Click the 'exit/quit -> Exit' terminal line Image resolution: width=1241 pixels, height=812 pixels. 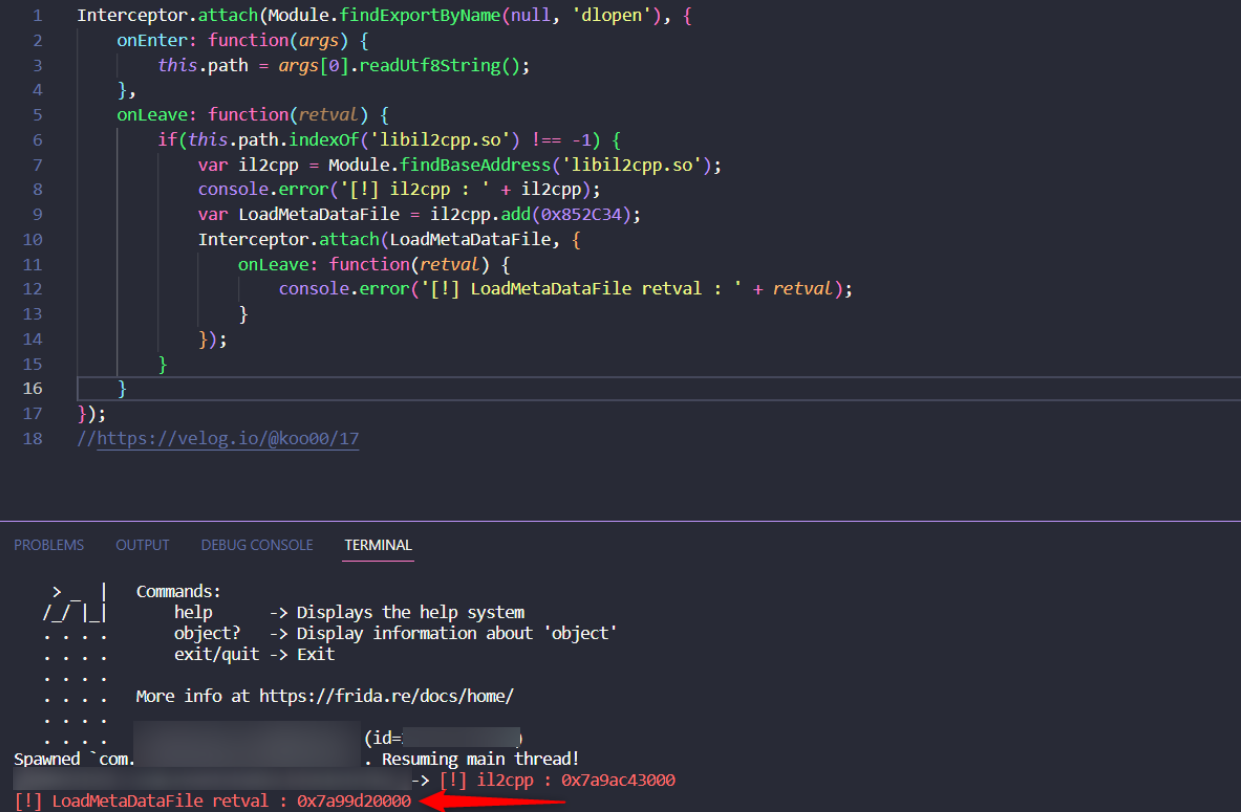(254, 654)
